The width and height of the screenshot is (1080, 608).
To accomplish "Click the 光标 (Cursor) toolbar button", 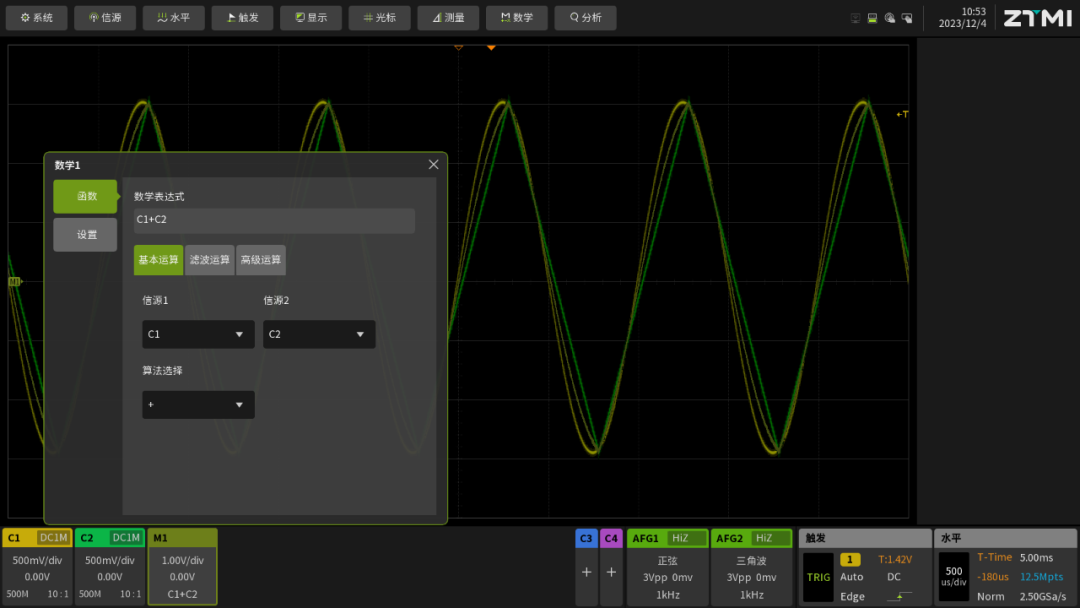I will click(x=379, y=17).
